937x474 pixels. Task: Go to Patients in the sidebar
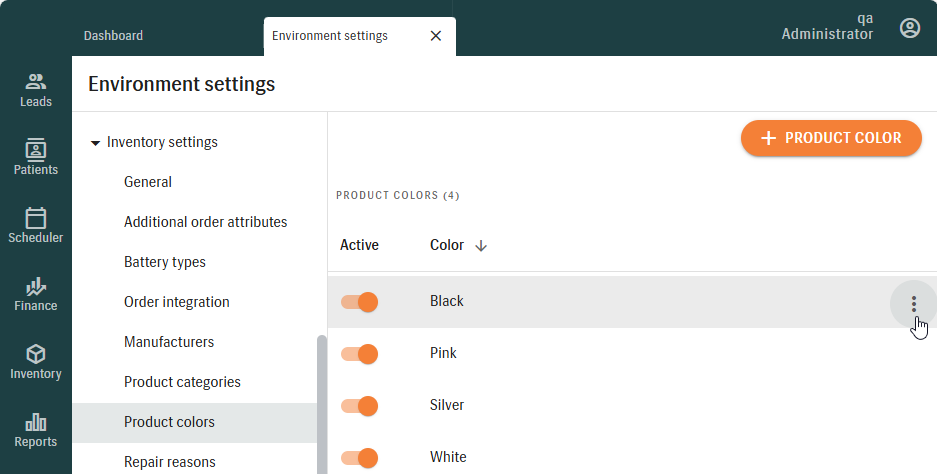[36, 158]
